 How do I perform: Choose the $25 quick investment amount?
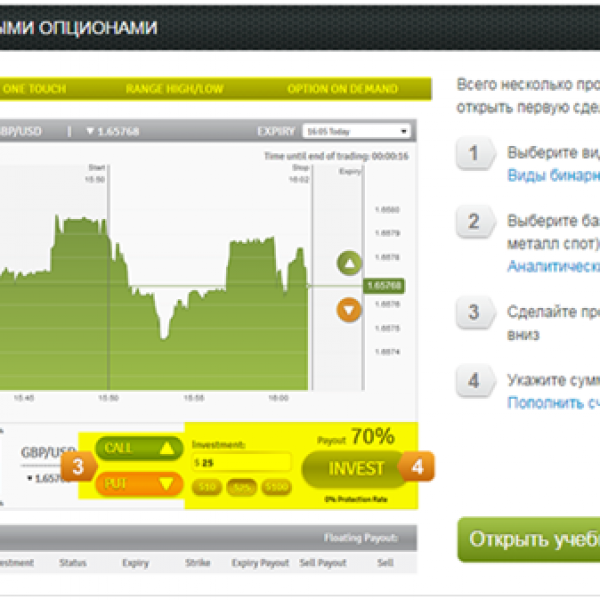(x=241, y=487)
